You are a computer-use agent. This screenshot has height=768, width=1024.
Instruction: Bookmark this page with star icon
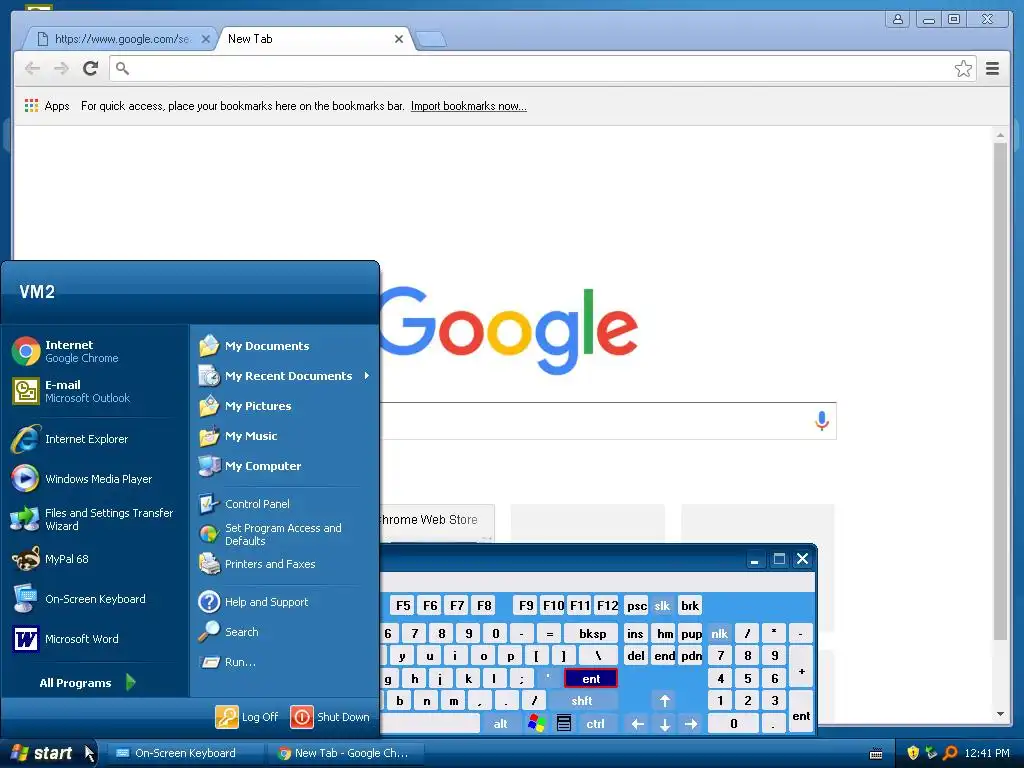coord(963,69)
